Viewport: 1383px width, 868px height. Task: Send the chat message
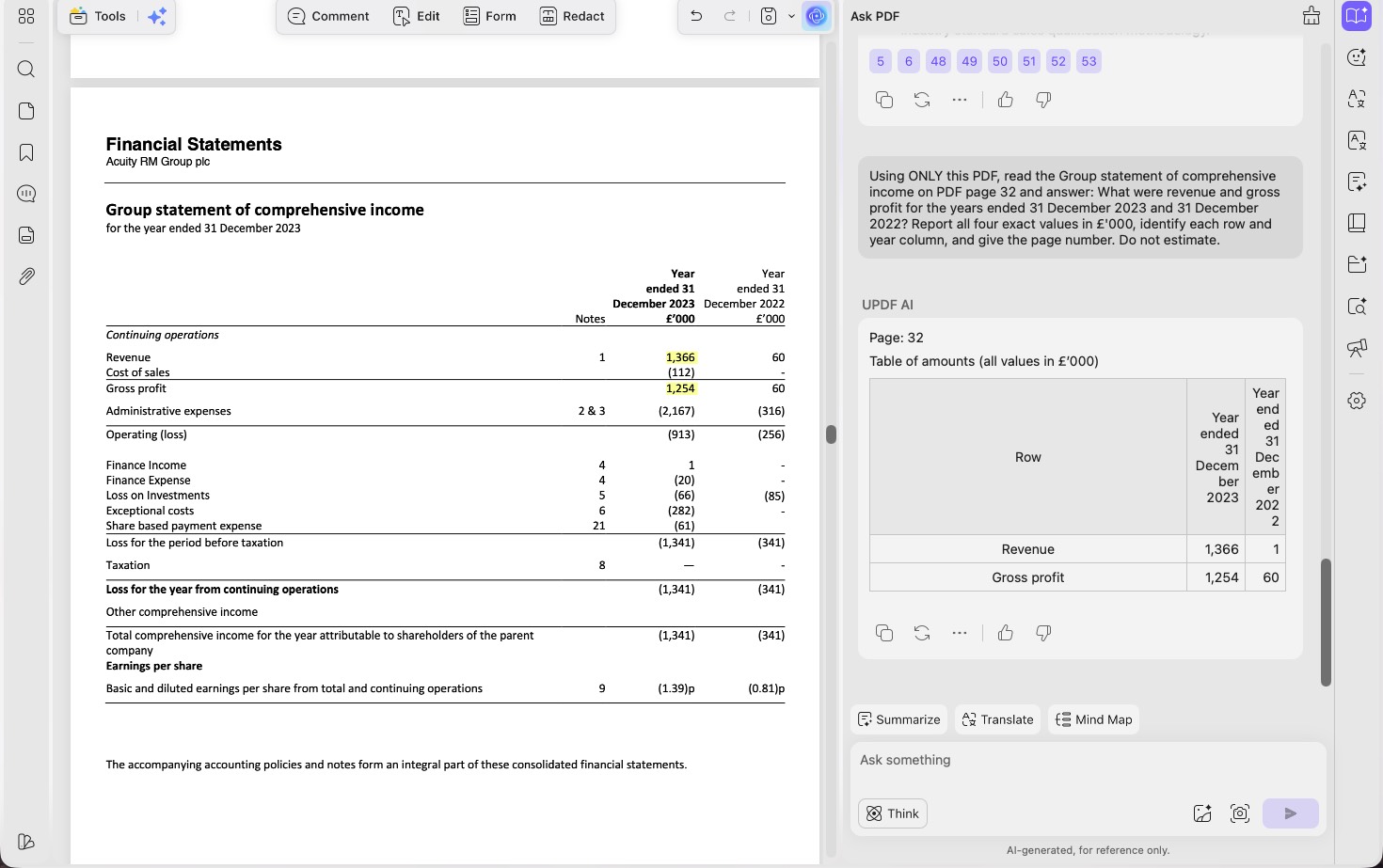pos(1291,813)
